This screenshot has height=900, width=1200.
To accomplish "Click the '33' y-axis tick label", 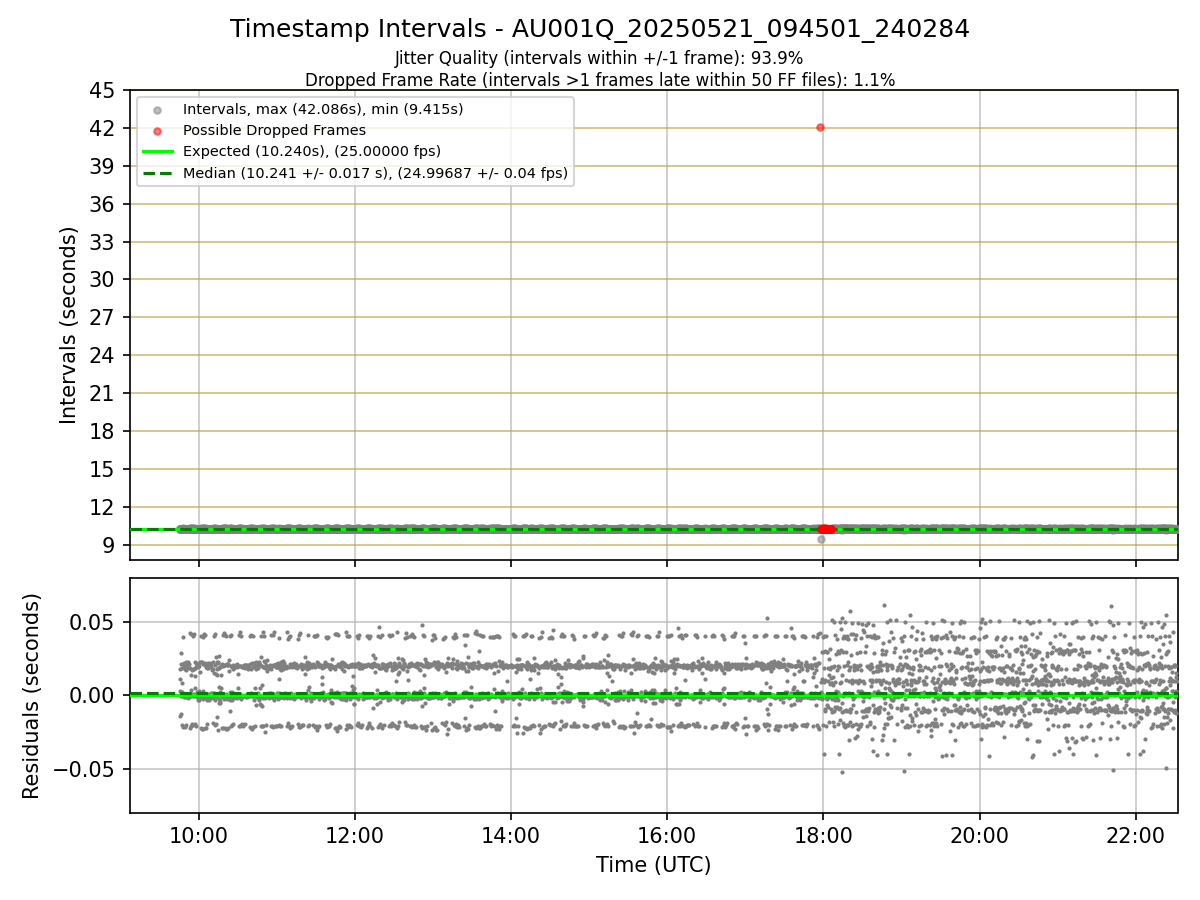I will 102,242.
